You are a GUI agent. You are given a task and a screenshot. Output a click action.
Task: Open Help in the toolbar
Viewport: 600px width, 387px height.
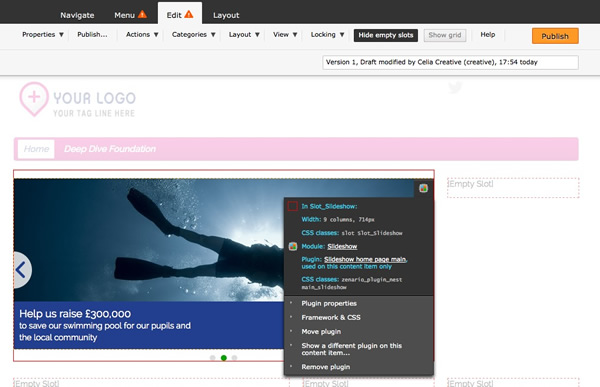pyautogui.click(x=488, y=34)
